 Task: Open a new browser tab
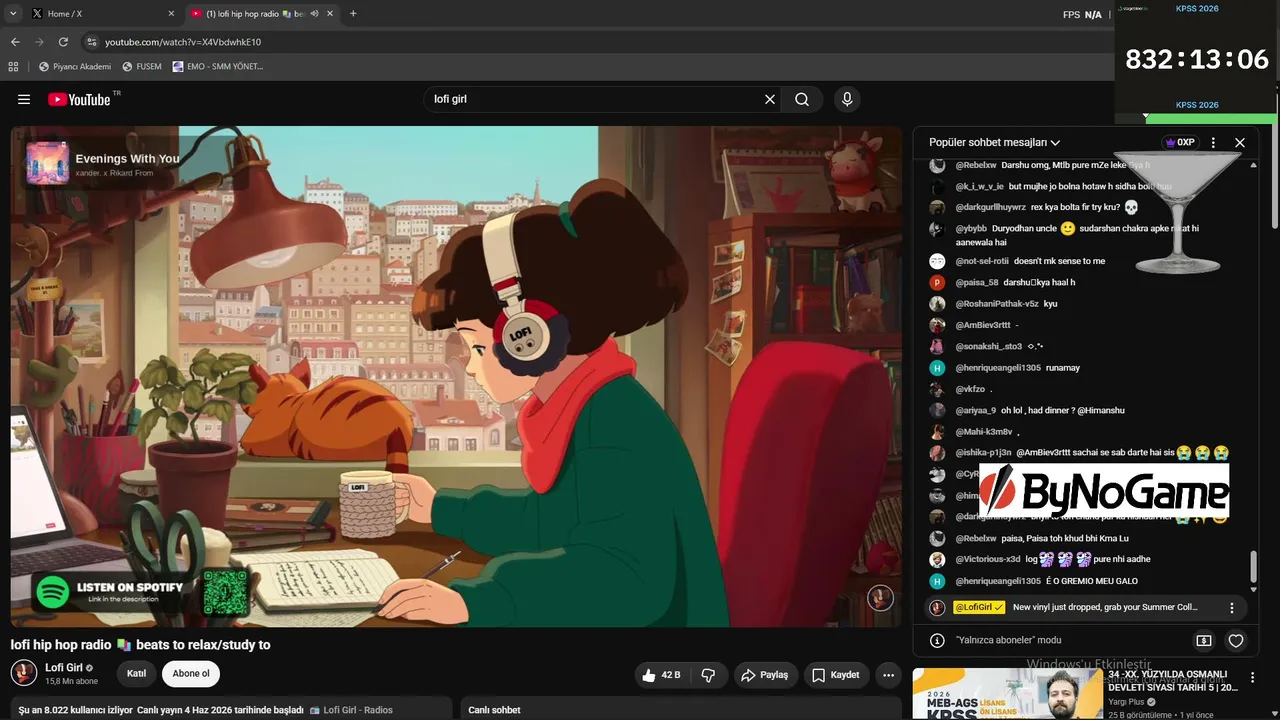(353, 14)
